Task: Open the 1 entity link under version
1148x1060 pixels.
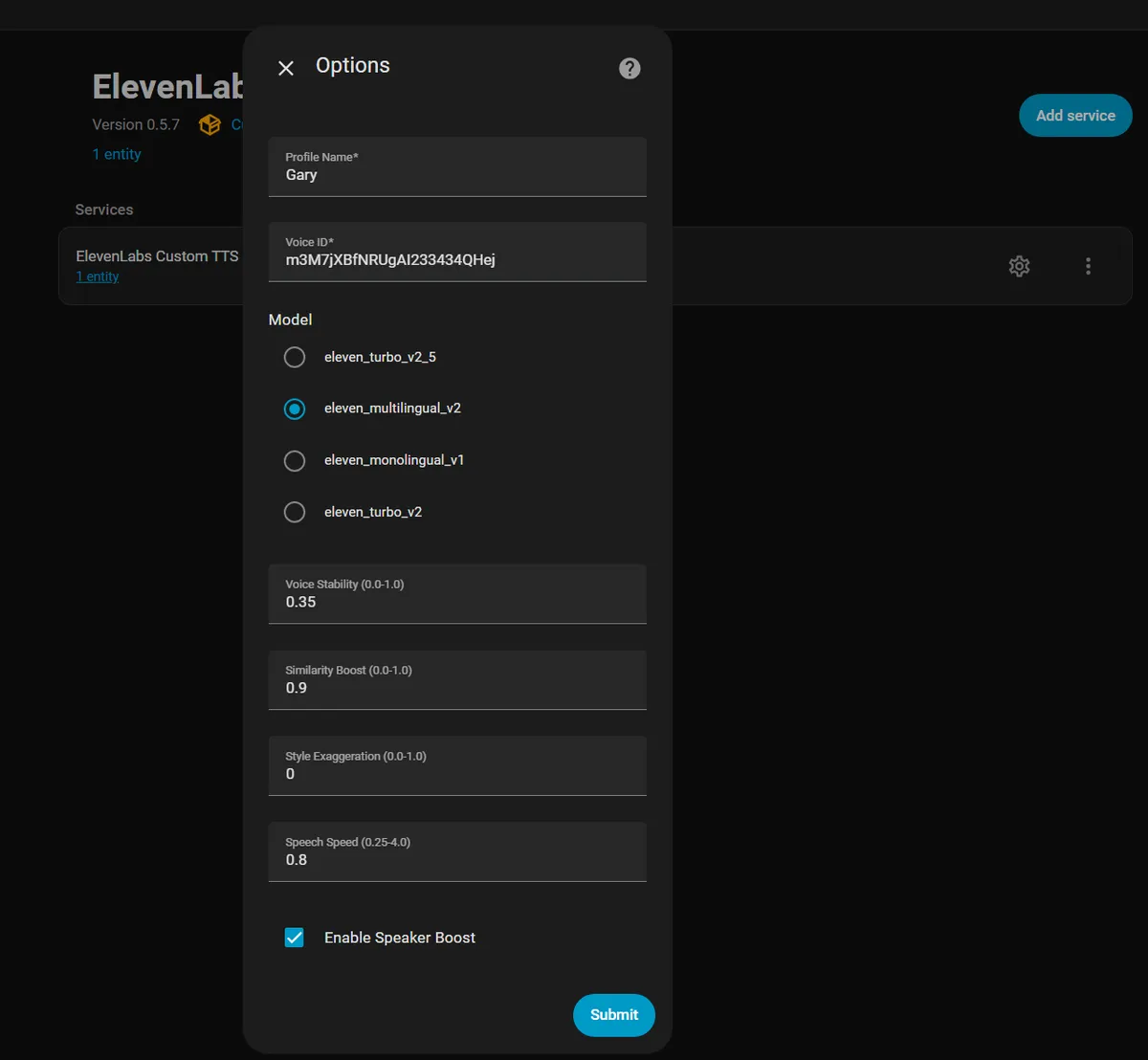Action: tap(117, 154)
